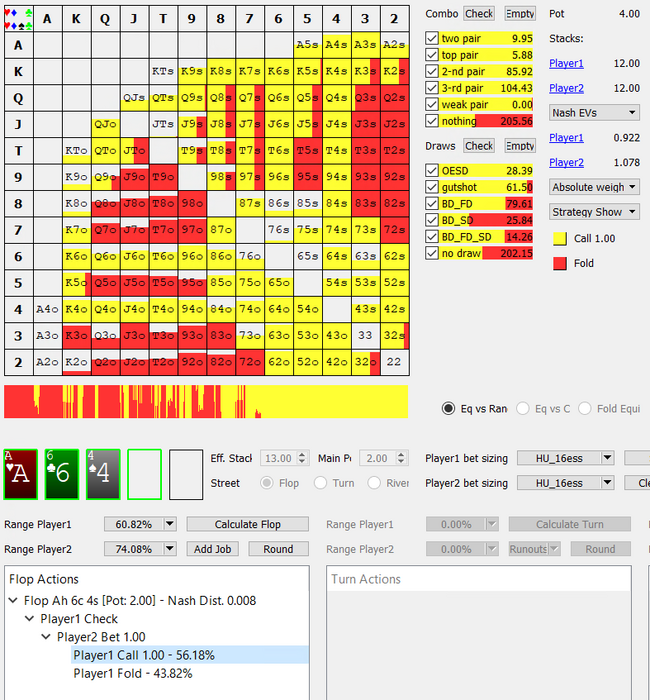The image size is (650, 700).
Task: Click the yellow Call 1.00 color swatch
Action: pyautogui.click(x=560, y=239)
